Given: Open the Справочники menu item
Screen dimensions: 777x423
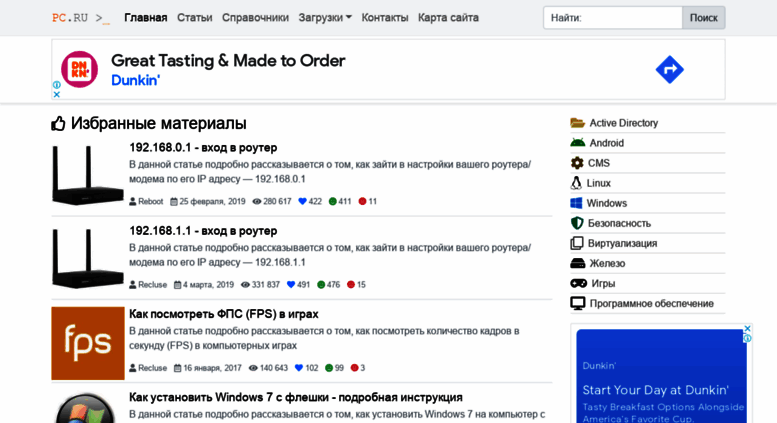Looking at the screenshot, I should [255, 18].
